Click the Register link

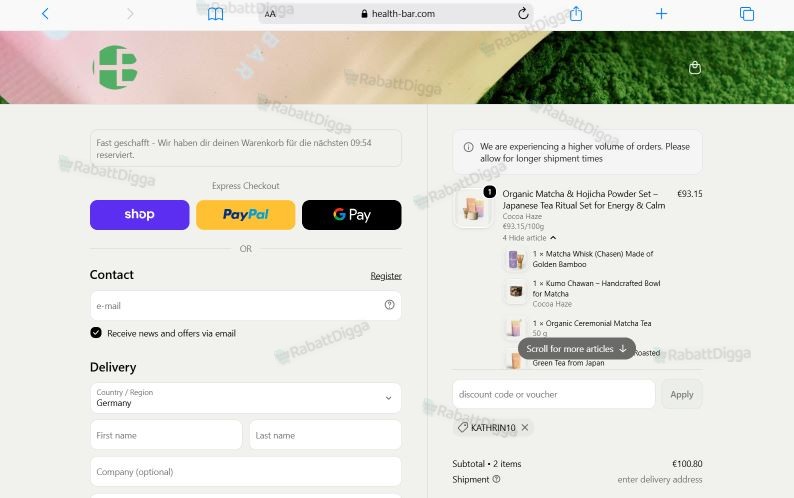pos(386,276)
